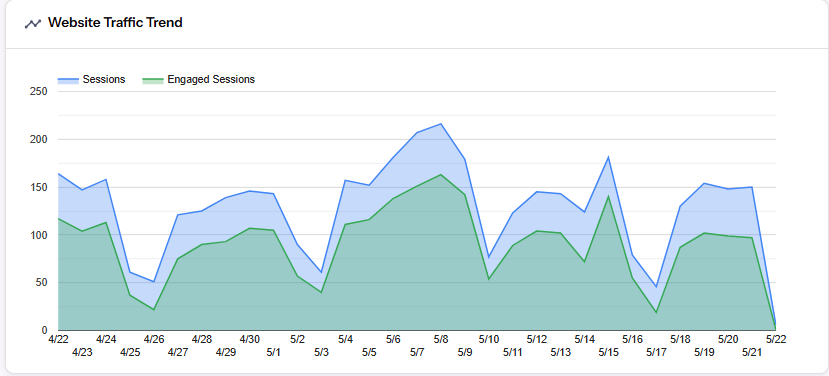Image resolution: width=829 pixels, height=376 pixels.
Task: Click the 5/22 date label
Action: [x=776, y=340]
